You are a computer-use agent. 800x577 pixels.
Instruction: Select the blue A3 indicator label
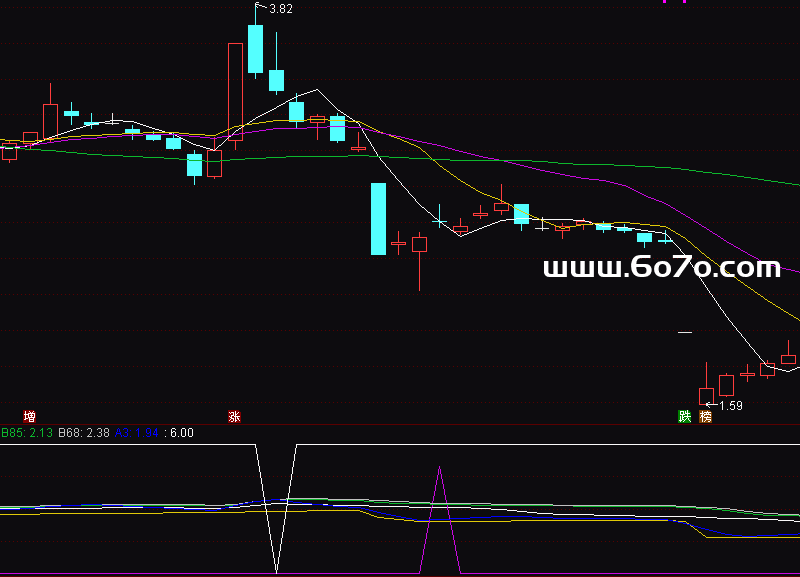pyautogui.click(x=138, y=433)
